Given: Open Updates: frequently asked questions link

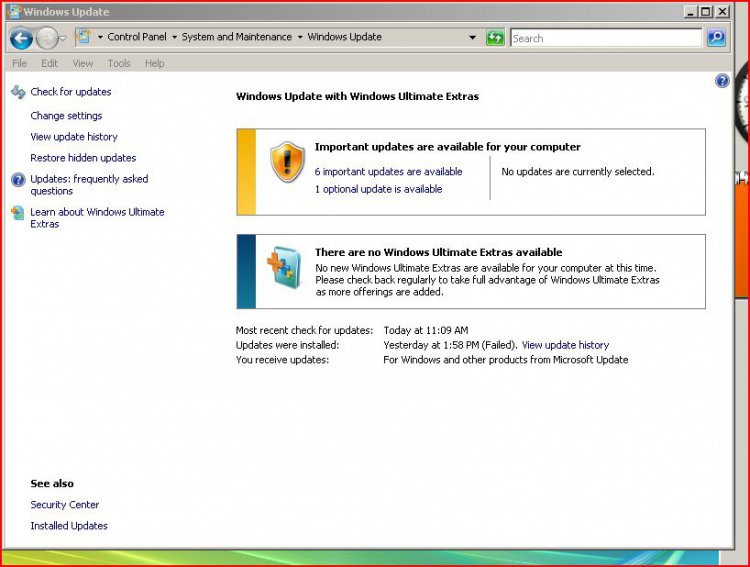Looking at the screenshot, I should 89,185.
